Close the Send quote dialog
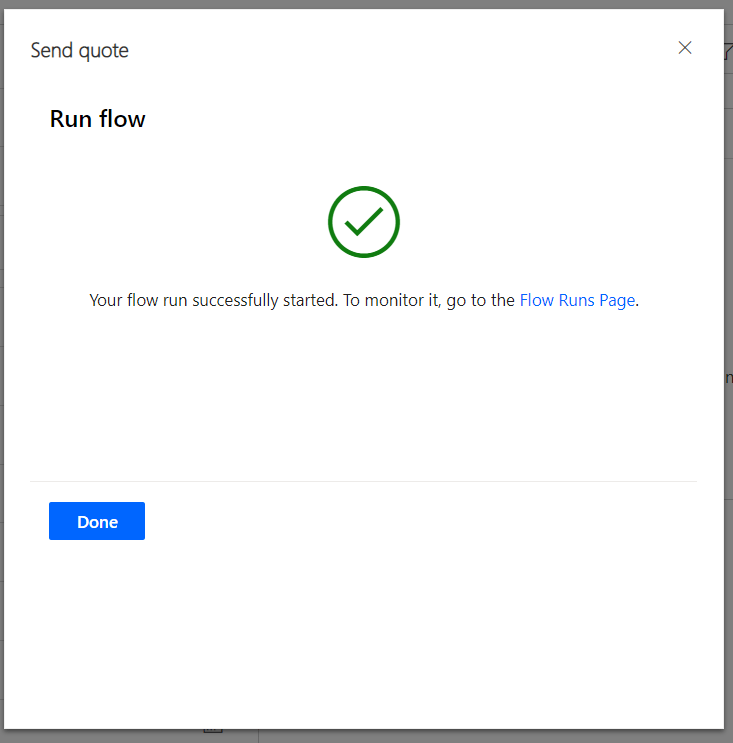This screenshot has width=733, height=743. [685, 48]
